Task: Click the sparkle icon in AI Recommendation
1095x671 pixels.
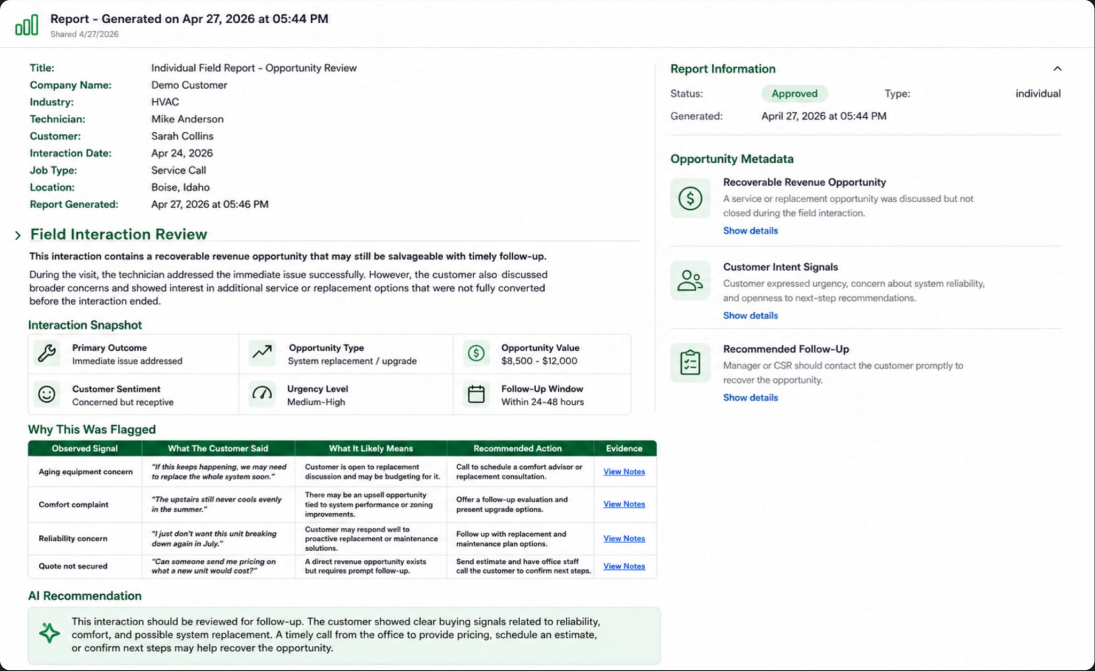Action: (x=50, y=633)
